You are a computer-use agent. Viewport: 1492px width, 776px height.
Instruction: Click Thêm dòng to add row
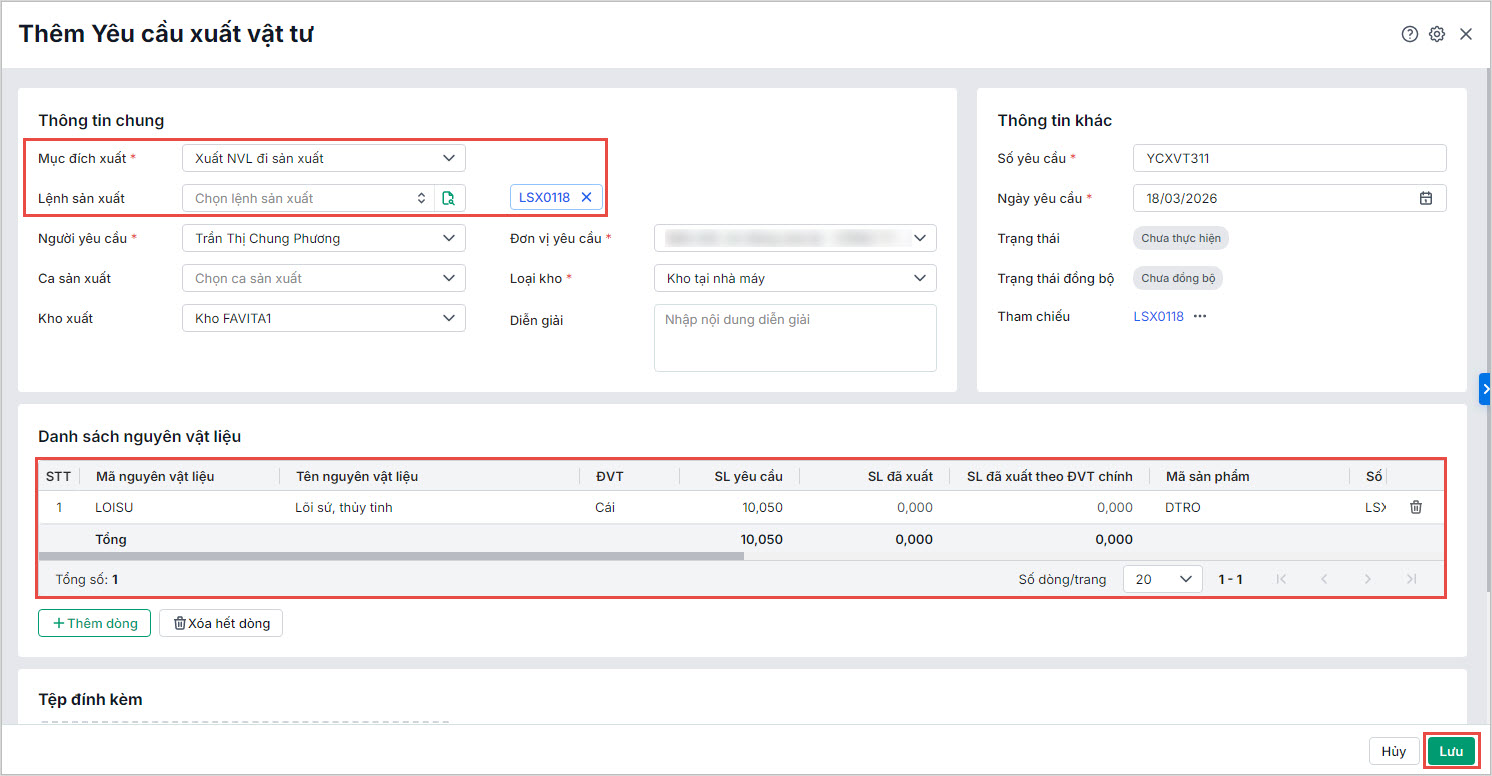click(x=94, y=623)
